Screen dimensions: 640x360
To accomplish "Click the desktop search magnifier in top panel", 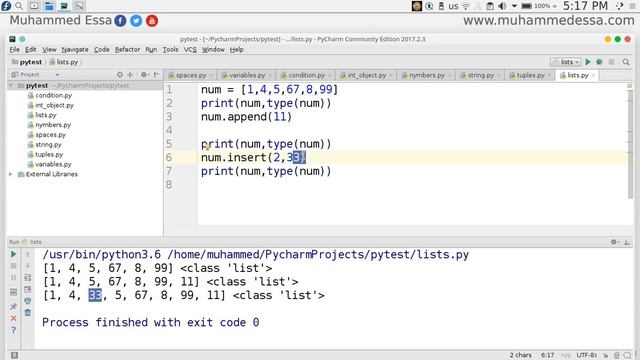I will [19, 6].
